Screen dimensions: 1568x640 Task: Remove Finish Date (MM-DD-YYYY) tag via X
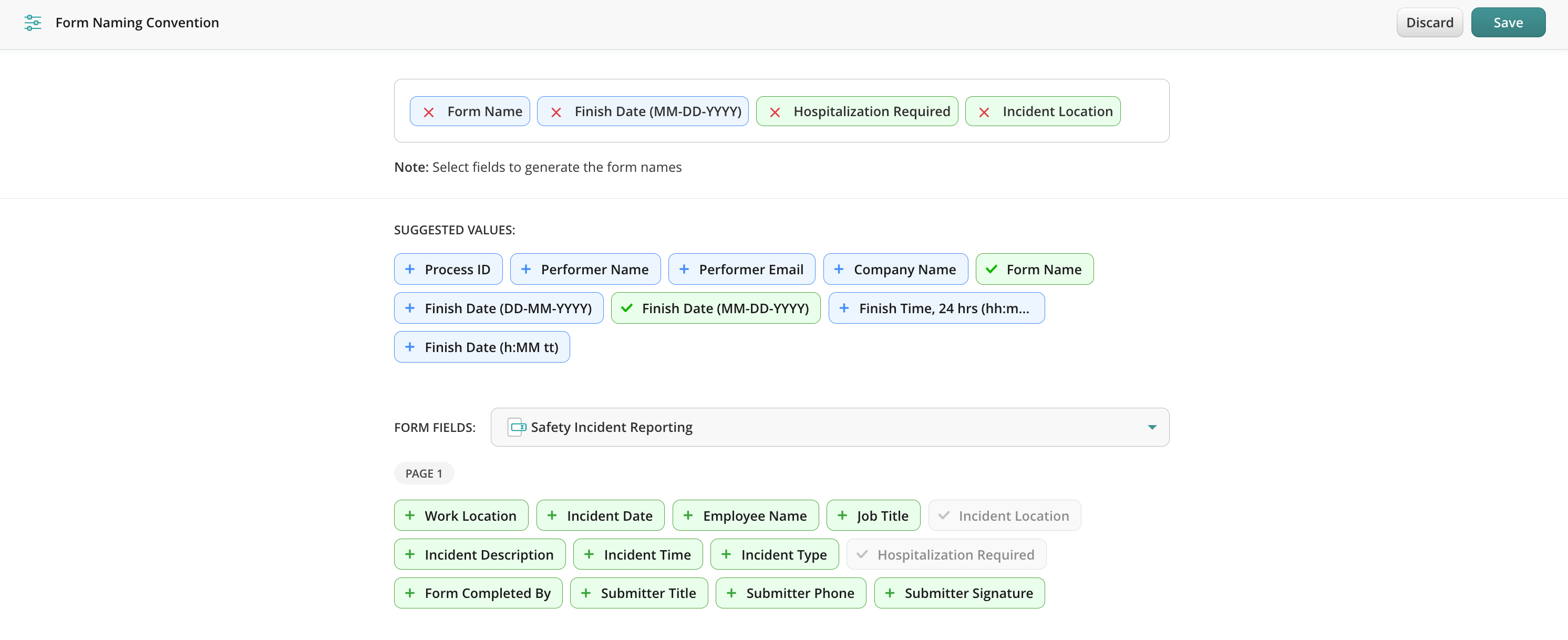click(x=556, y=112)
